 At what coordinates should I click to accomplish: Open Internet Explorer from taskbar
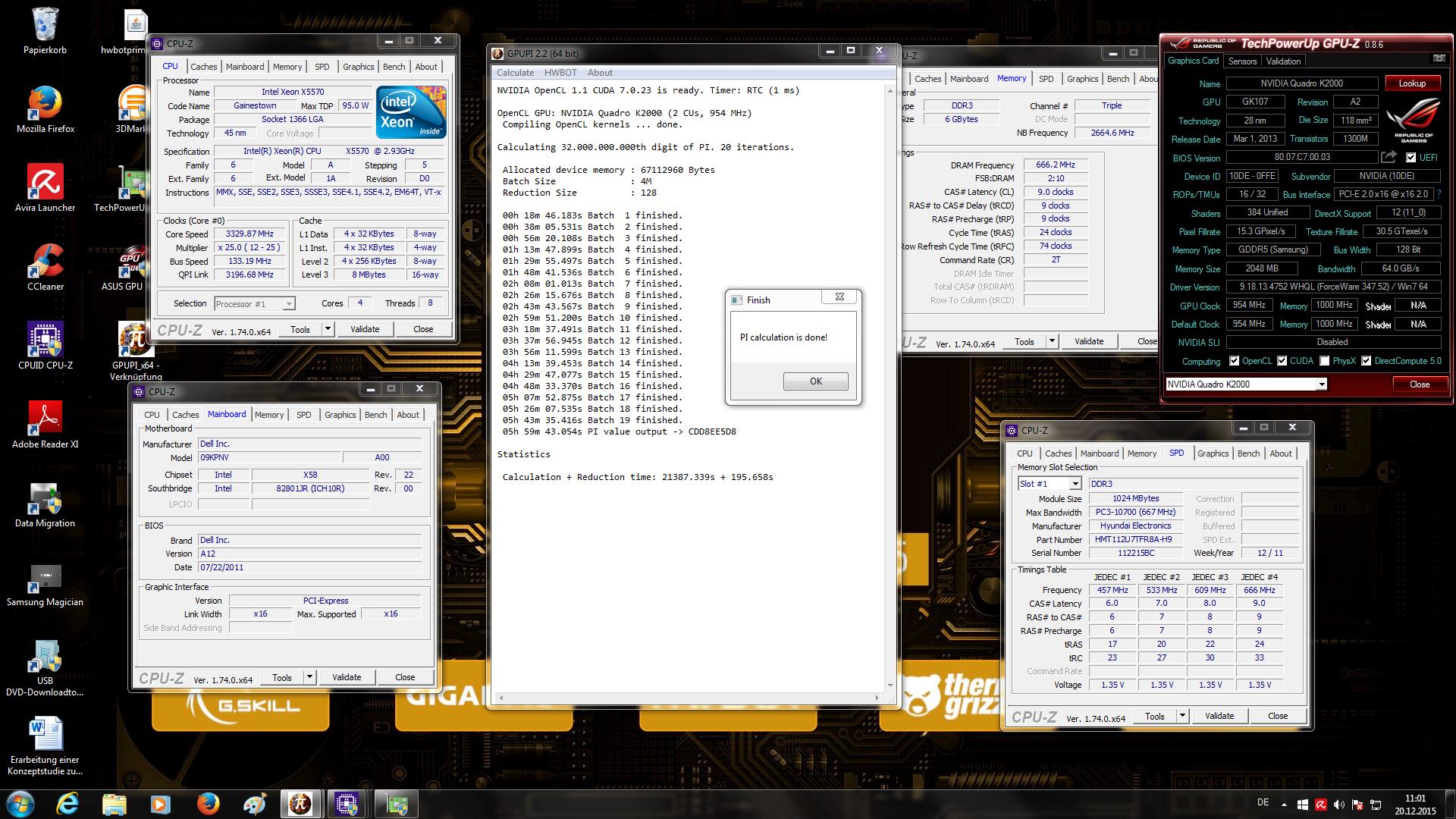point(67,803)
